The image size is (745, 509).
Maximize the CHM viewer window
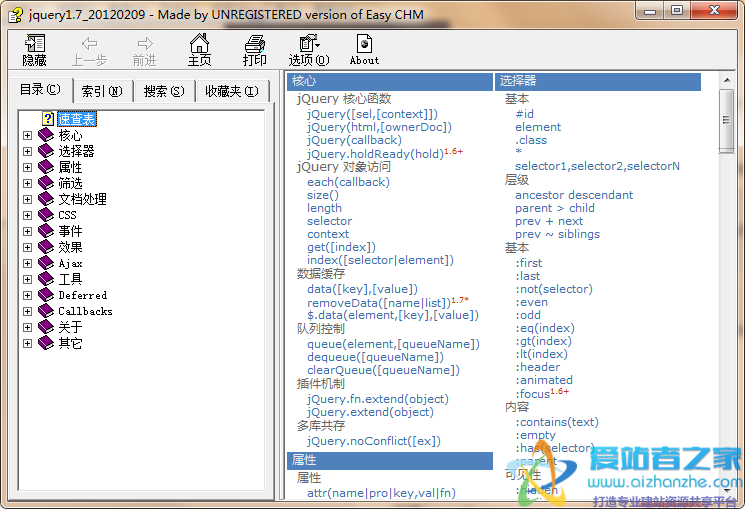[x=677, y=10]
